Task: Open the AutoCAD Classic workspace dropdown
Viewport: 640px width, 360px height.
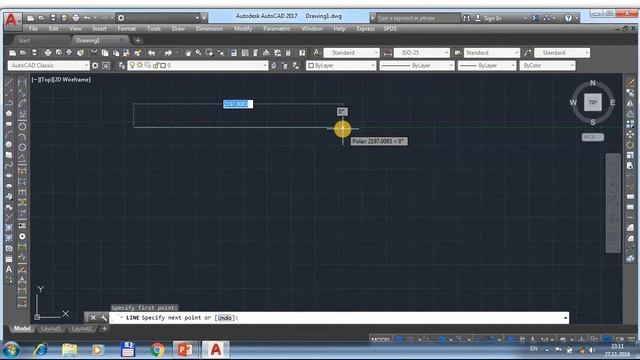Action: (48, 65)
